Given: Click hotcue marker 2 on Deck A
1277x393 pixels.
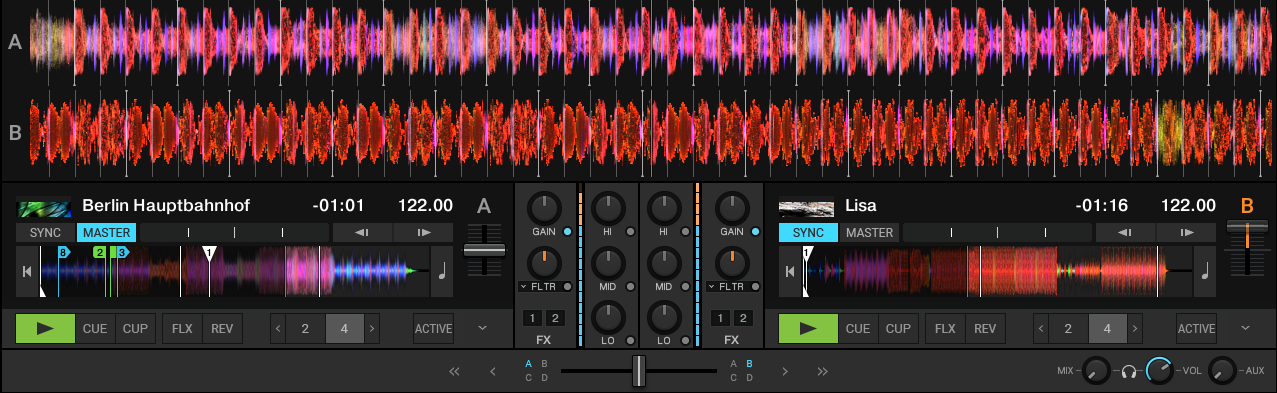Looking at the screenshot, I should (100, 253).
